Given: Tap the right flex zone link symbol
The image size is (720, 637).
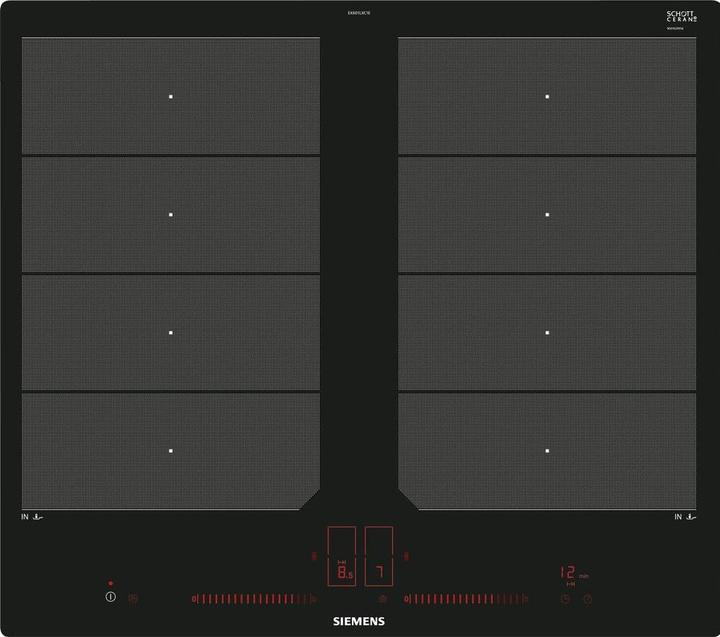Looking at the screenshot, I should click(x=406, y=556).
